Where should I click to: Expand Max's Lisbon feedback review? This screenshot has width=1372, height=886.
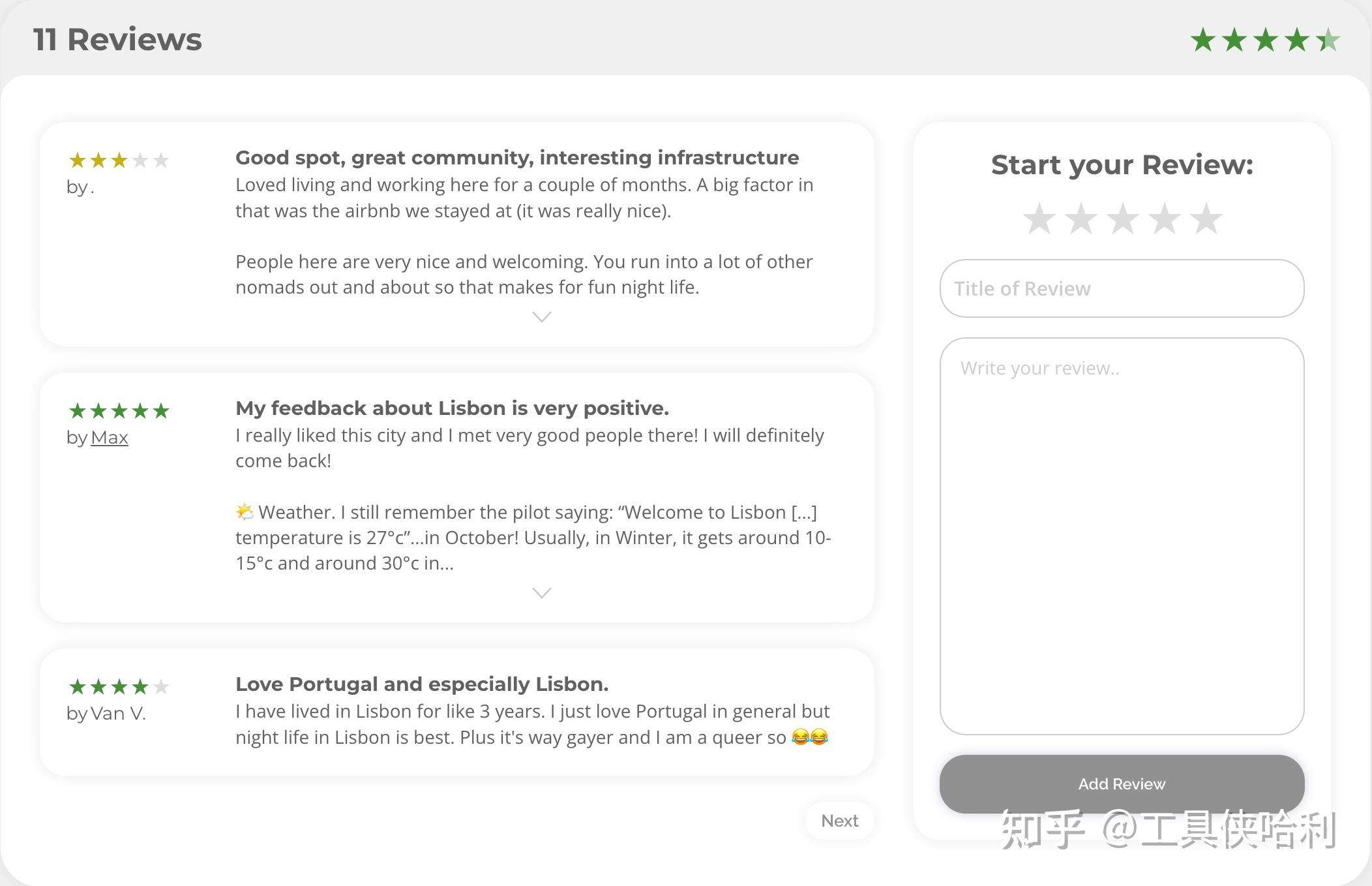541,593
